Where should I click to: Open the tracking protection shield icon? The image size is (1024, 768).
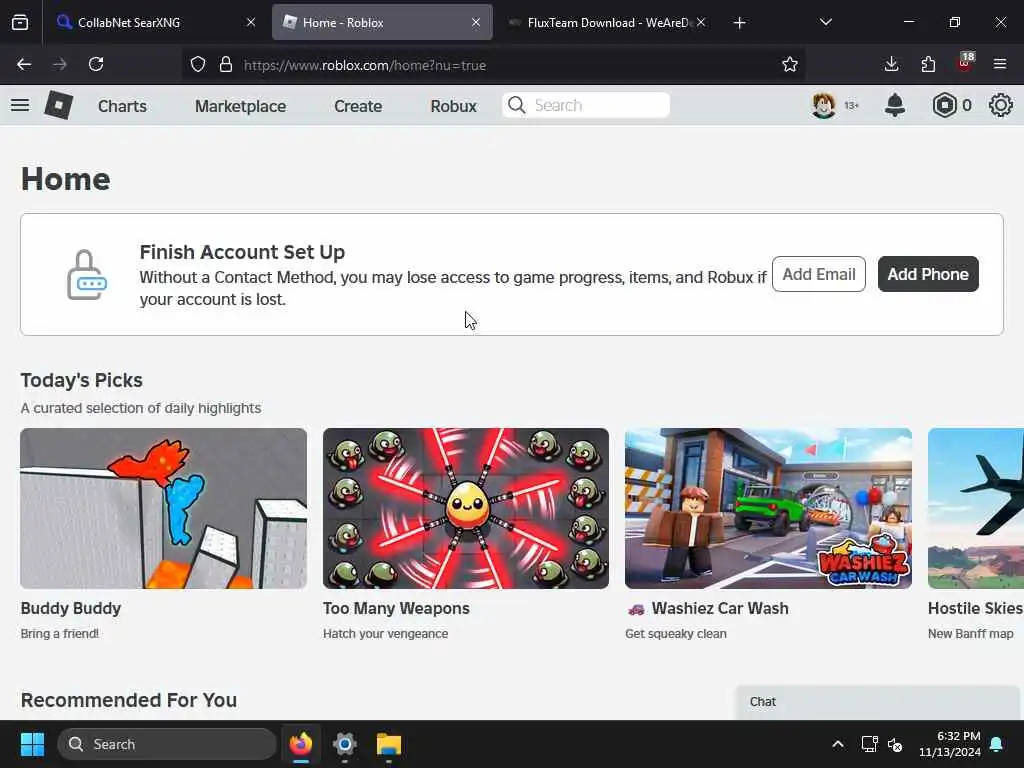[198, 65]
